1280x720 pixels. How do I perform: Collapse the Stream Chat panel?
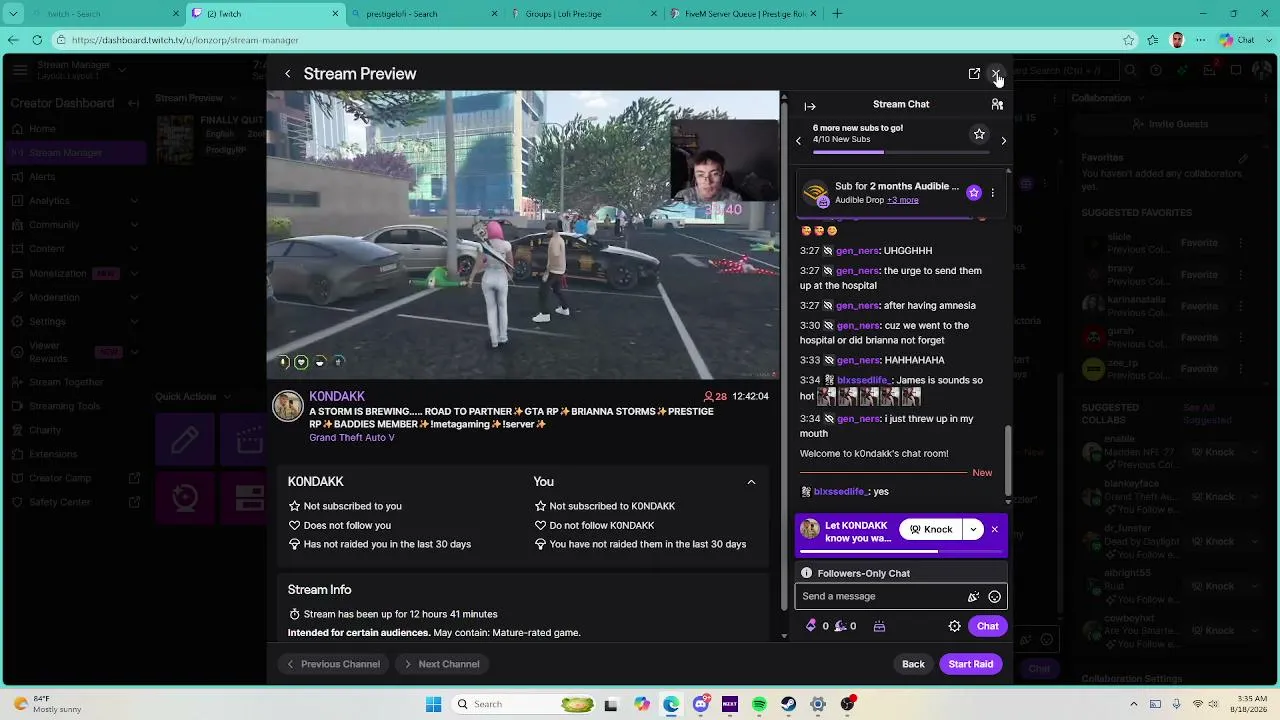pyautogui.click(x=810, y=106)
